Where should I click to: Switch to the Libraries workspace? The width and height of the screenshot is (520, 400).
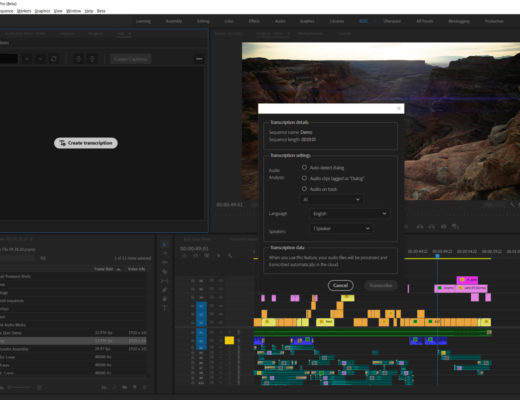click(x=337, y=21)
